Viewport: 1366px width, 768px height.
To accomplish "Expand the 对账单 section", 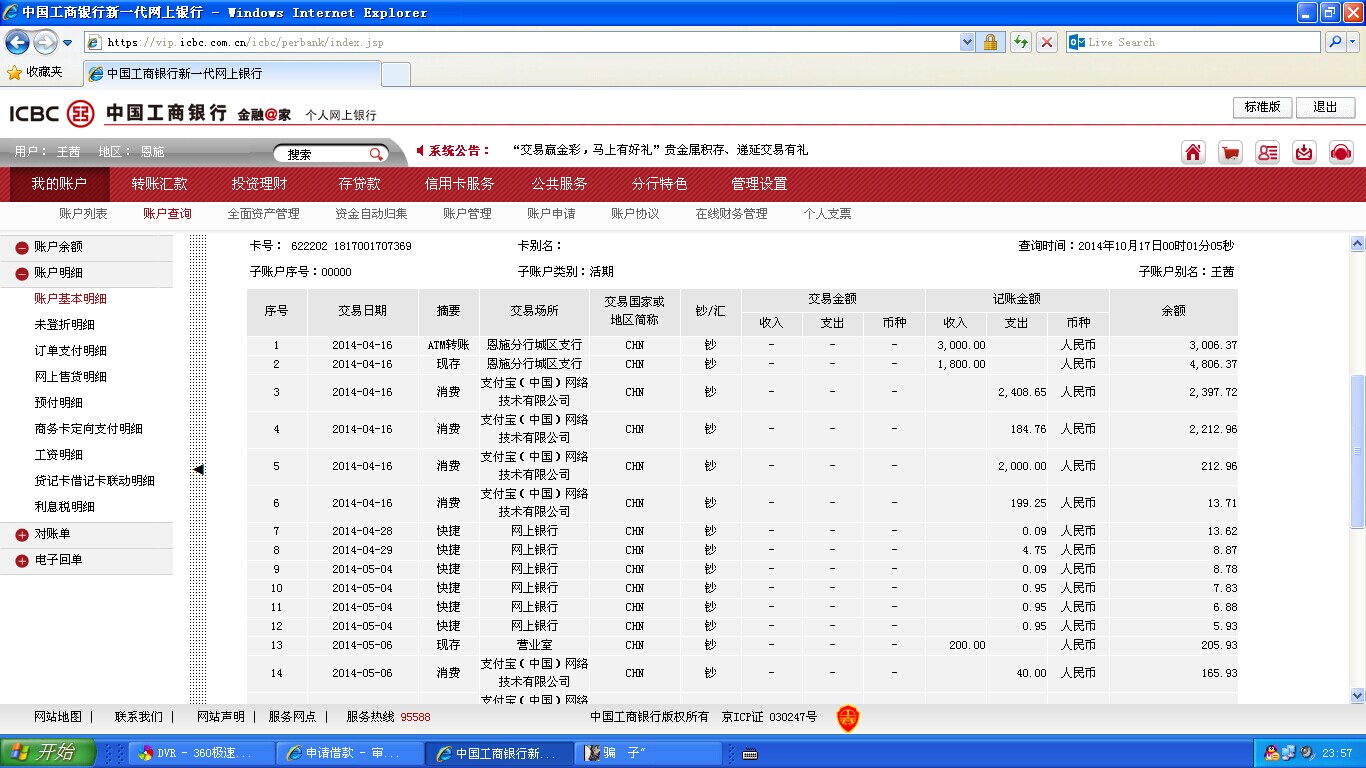I will 22,535.
